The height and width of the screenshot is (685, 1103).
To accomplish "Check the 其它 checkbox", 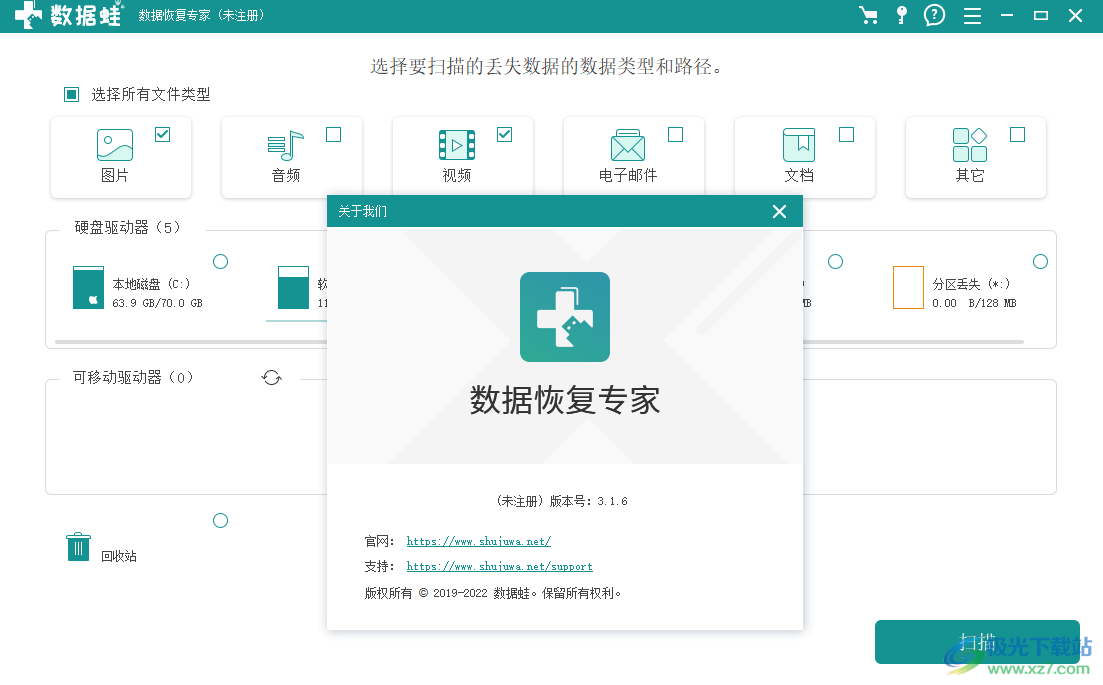I will pyautogui.click(x=1017, y=134).
